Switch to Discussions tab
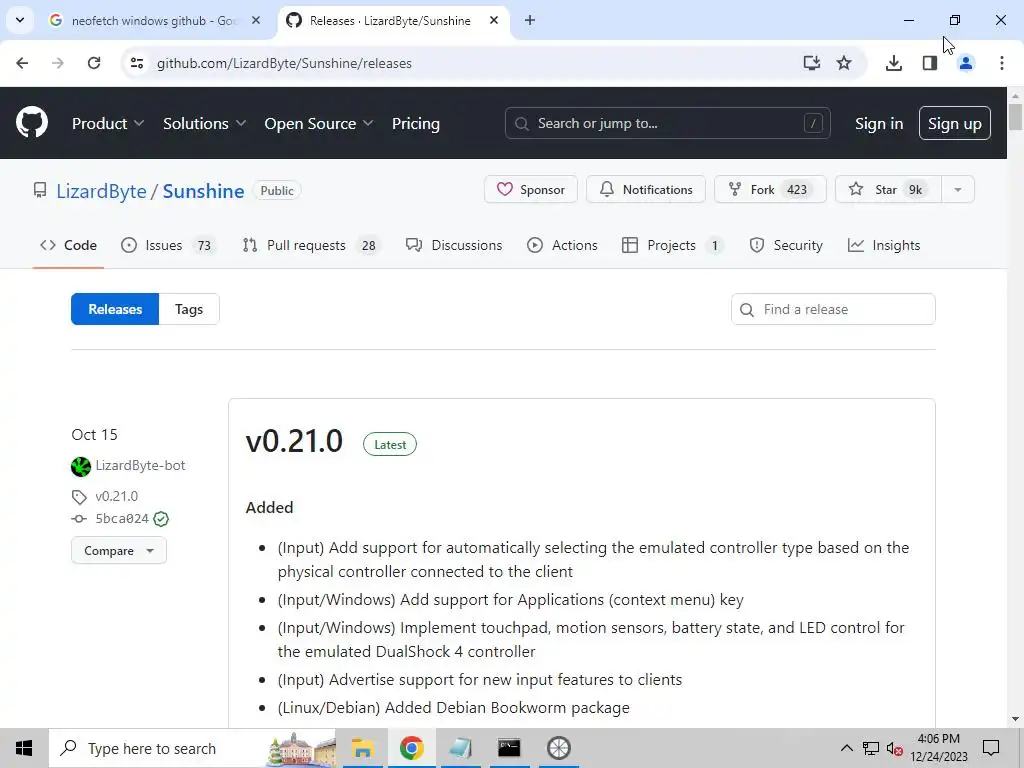 point(454,245)
